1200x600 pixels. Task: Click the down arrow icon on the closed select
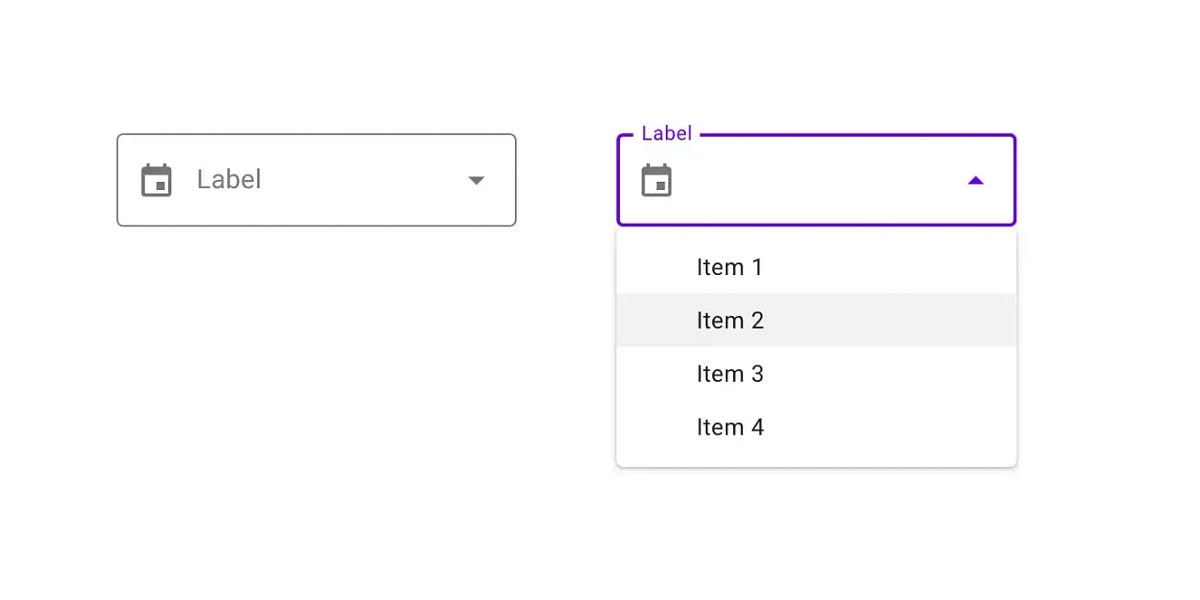pos(477,180)
